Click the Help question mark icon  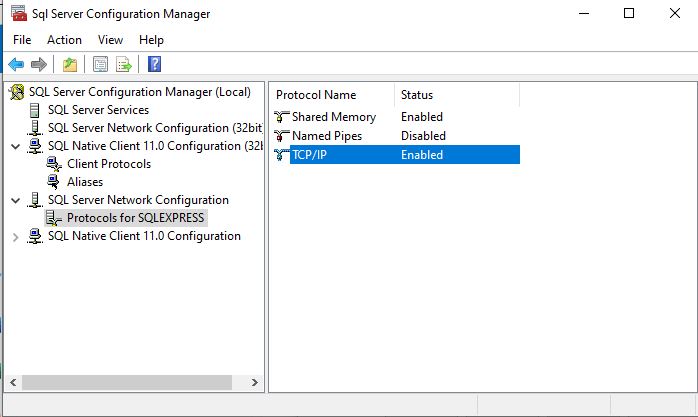click(154, 65)
